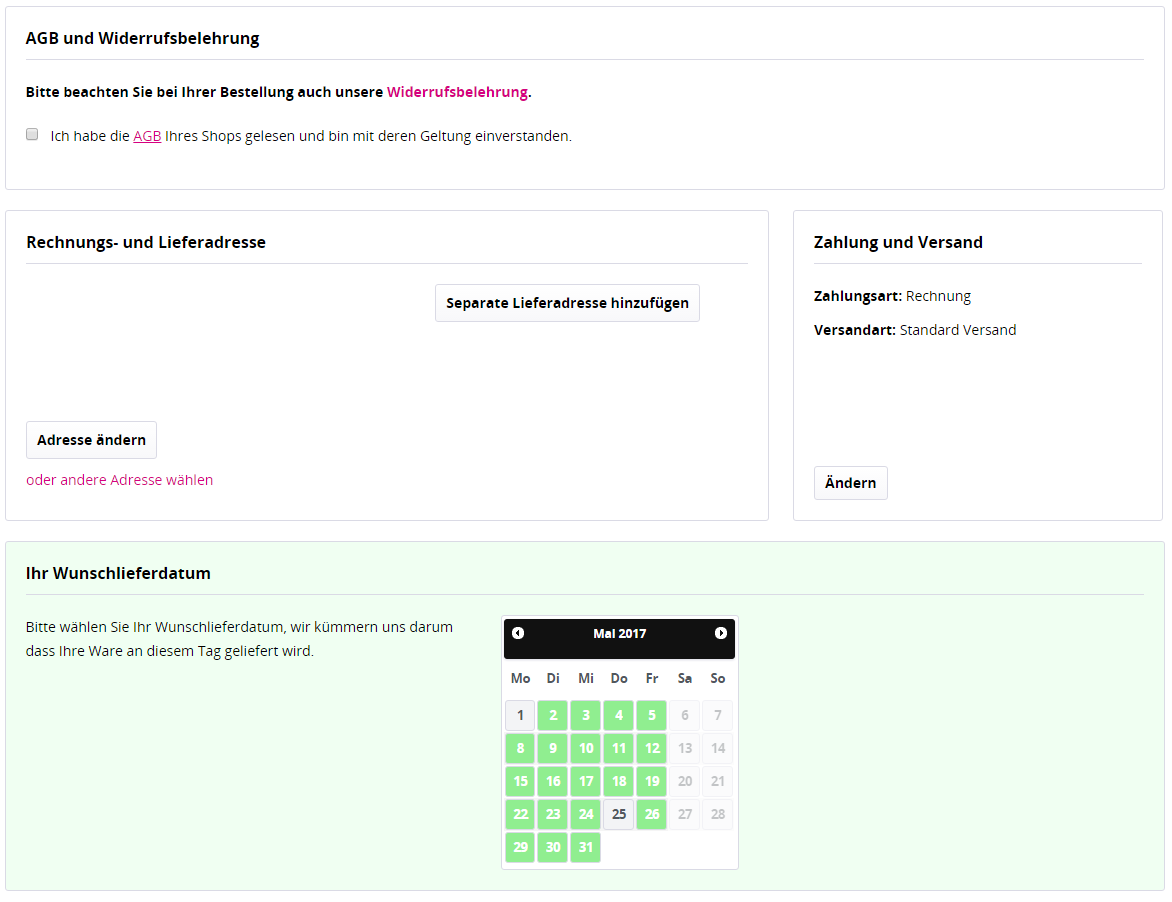
Task: Choose May 10 as delivery date
Action: pos(586,748)
